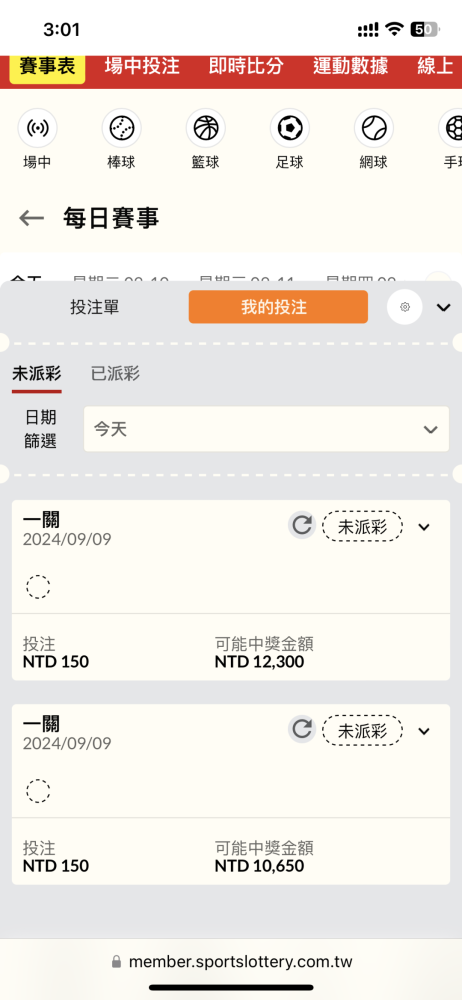Refresh the NTD 12,300 bet status
462x1000 pixels.
pos(301,526)
